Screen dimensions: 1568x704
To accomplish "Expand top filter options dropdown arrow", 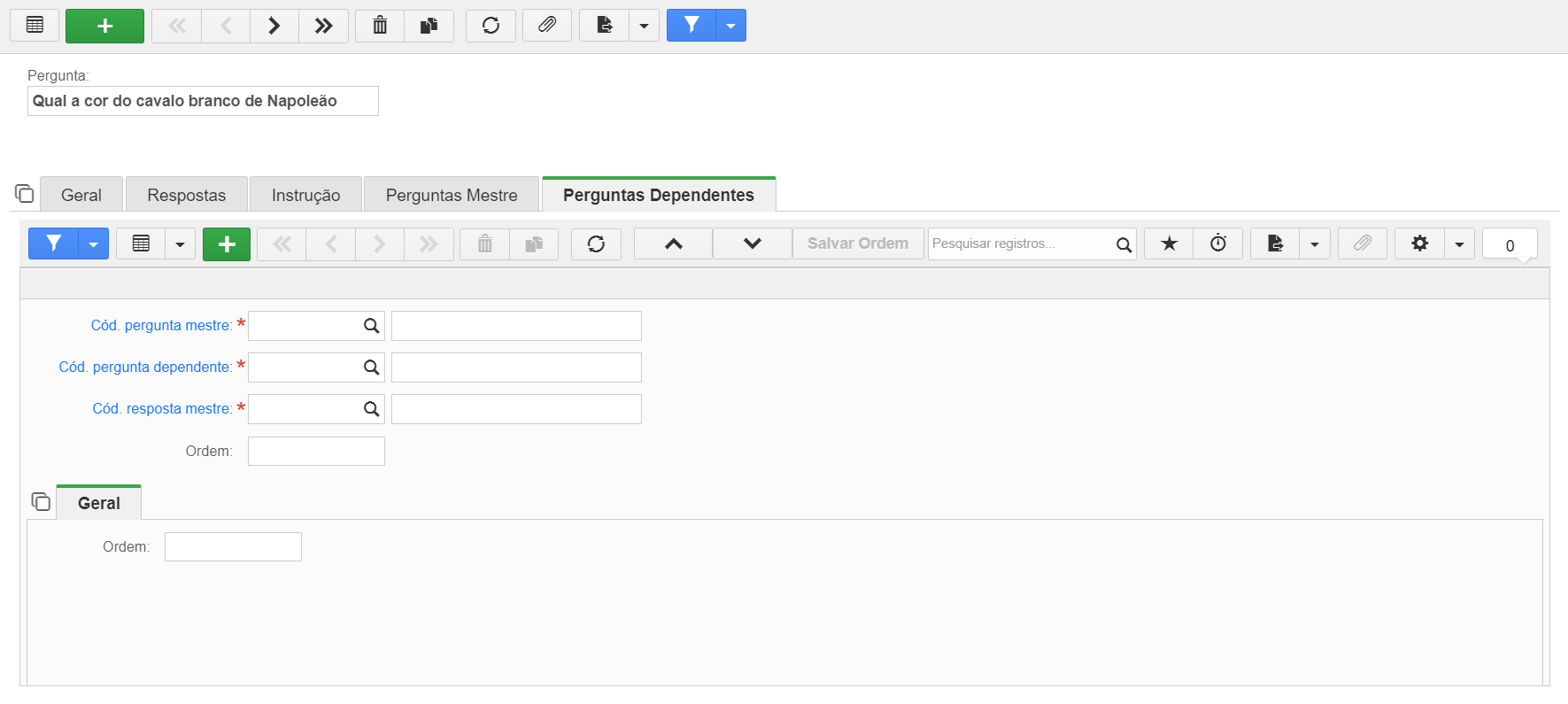I will (x=730, y=26).
